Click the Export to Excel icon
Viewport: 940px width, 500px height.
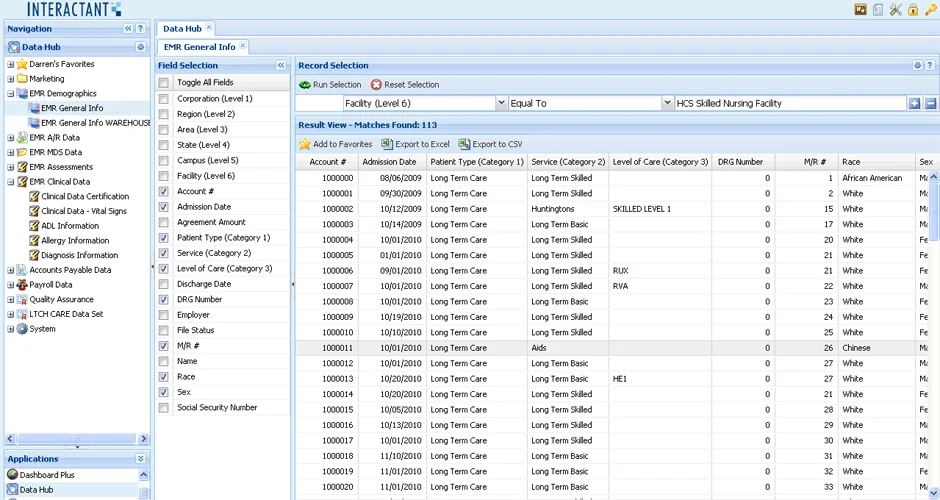coord(387,144)
